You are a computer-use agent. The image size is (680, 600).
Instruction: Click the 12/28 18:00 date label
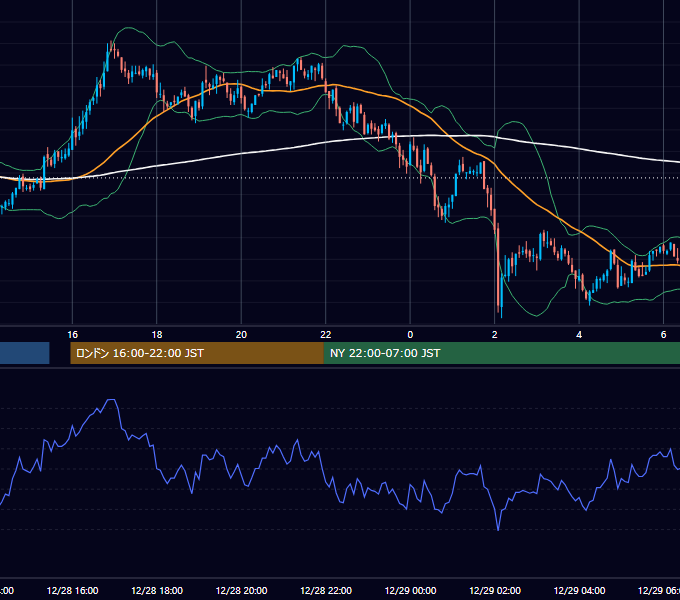tap(157, 590)
